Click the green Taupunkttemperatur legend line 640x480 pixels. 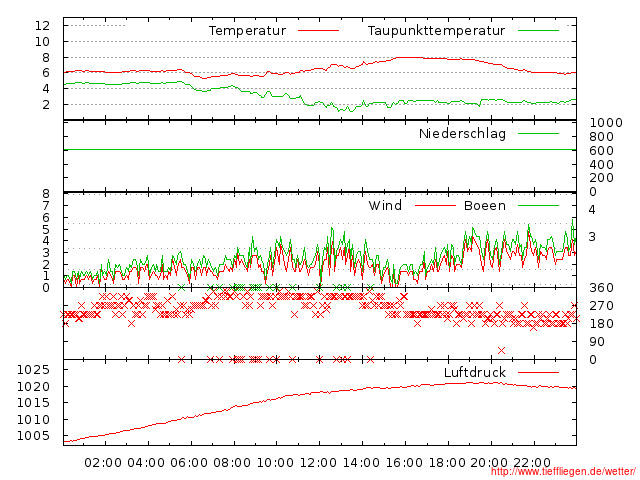pos(538,31)
